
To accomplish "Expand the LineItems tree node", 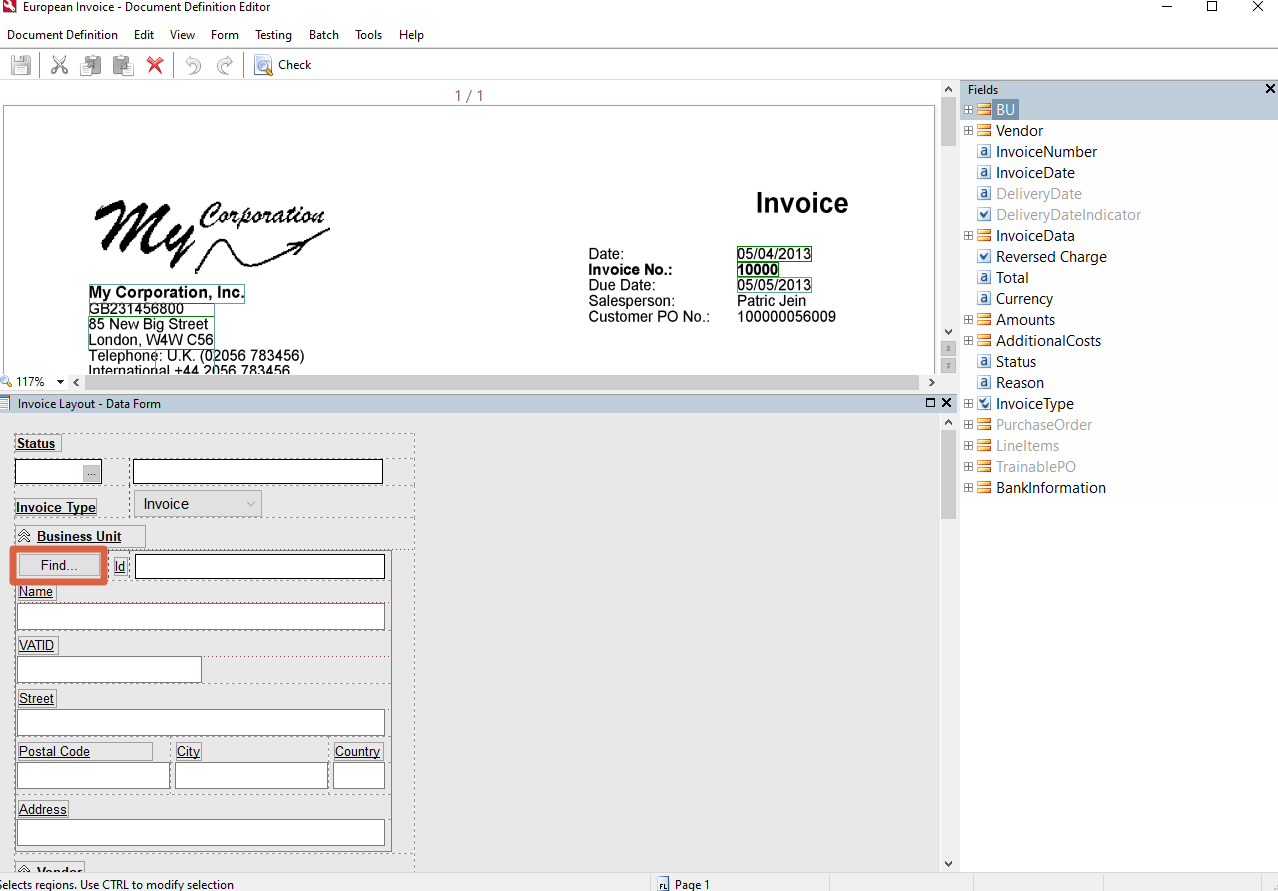I will tap(968, 446).
